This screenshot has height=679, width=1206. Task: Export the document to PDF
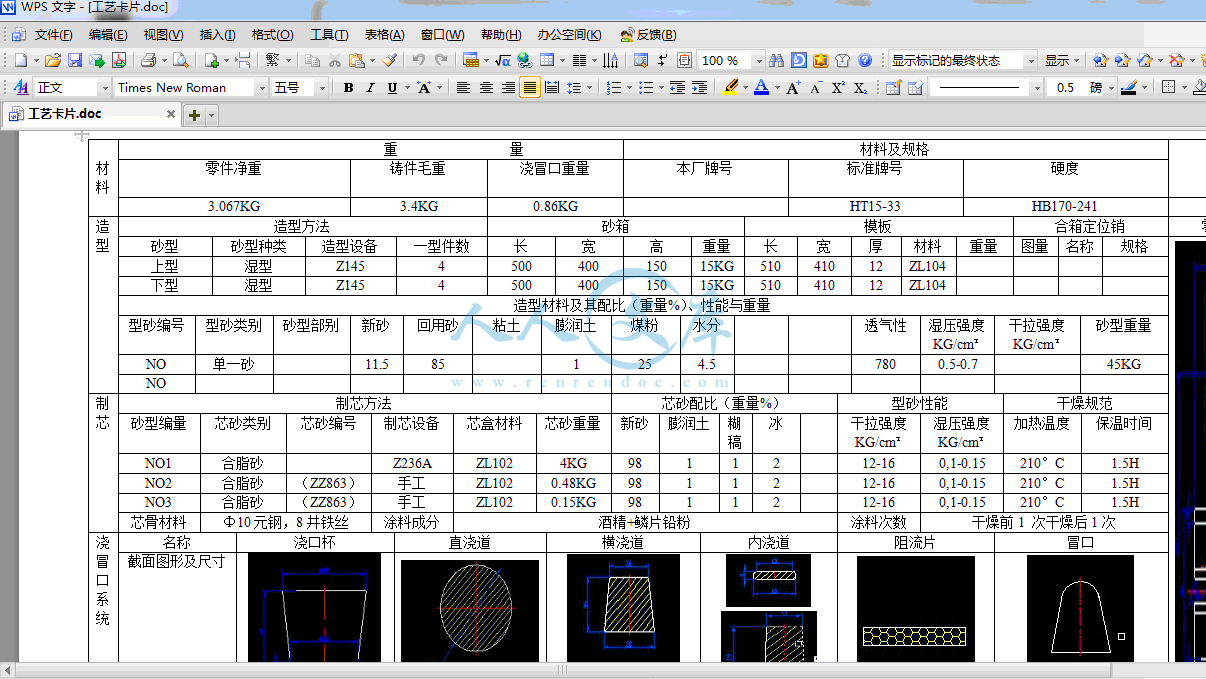click(119, 60)
